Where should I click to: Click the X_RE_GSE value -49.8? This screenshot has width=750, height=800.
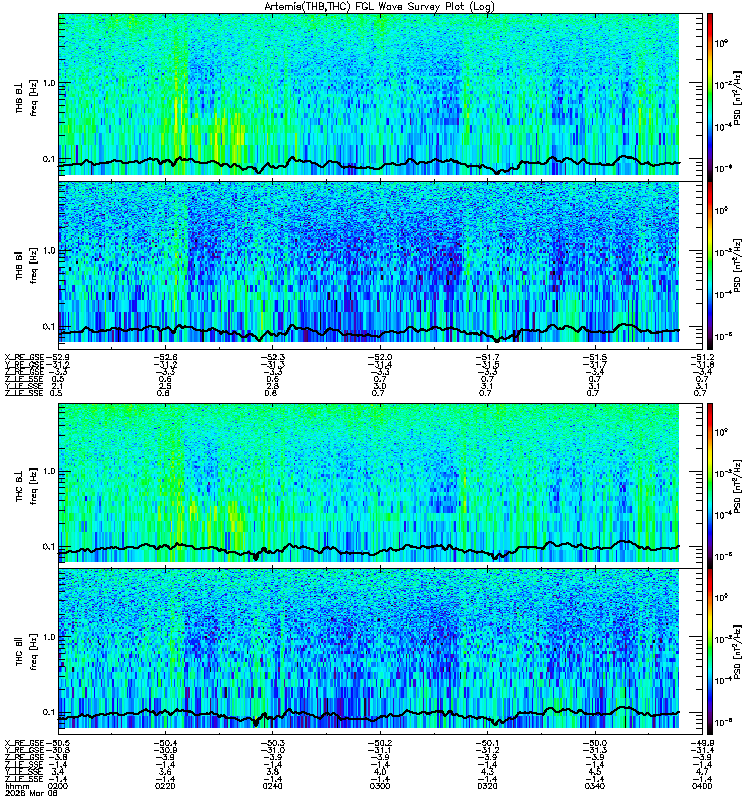point(702,743)
